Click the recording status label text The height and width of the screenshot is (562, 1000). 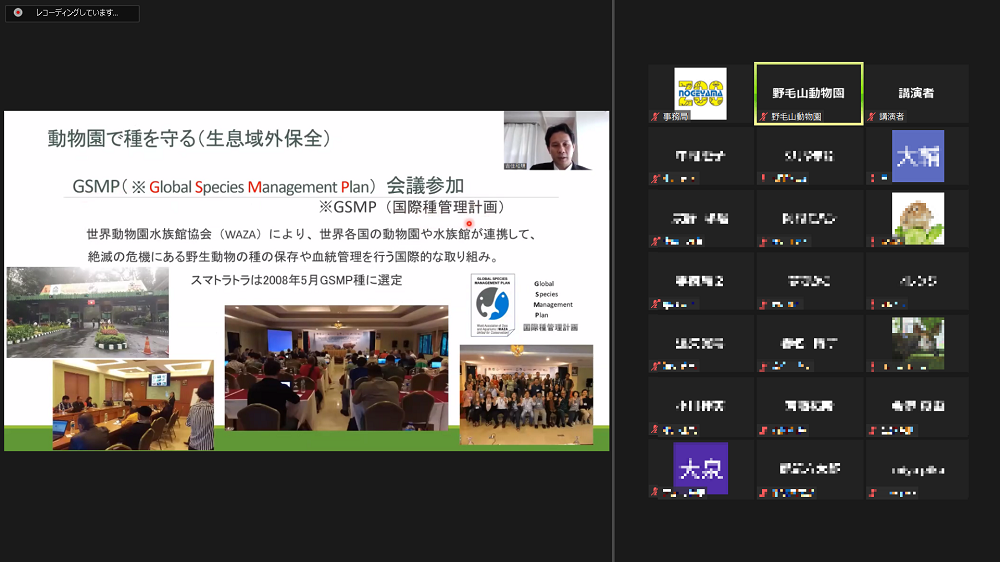78,13
